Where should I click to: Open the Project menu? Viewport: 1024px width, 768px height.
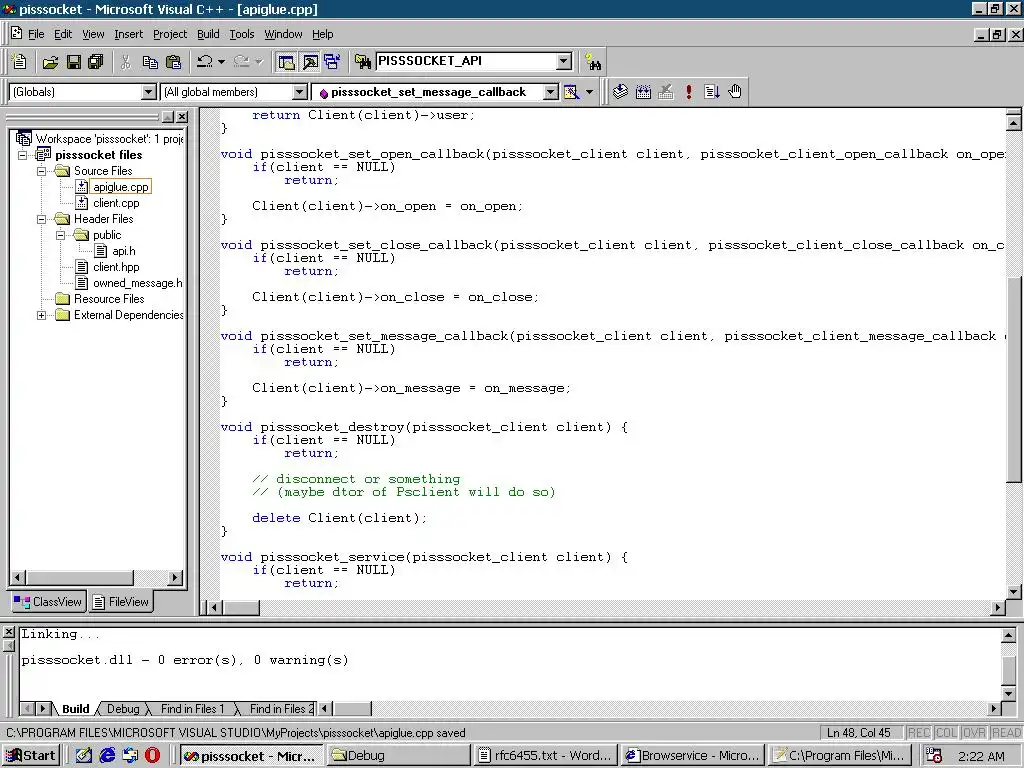pos(170,34)
